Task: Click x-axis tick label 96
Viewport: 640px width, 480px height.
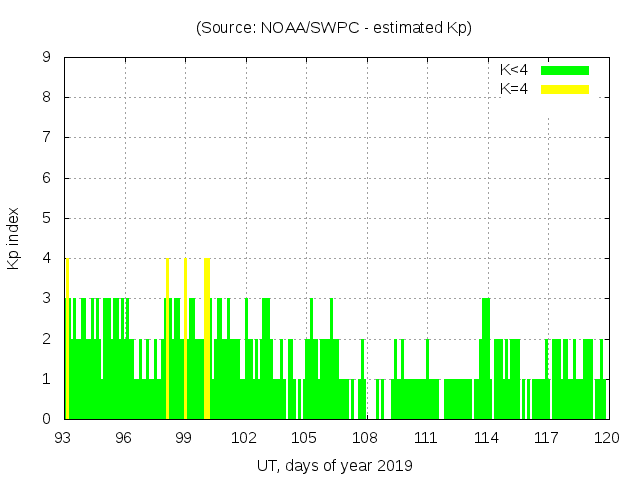Action: point(124,438)
